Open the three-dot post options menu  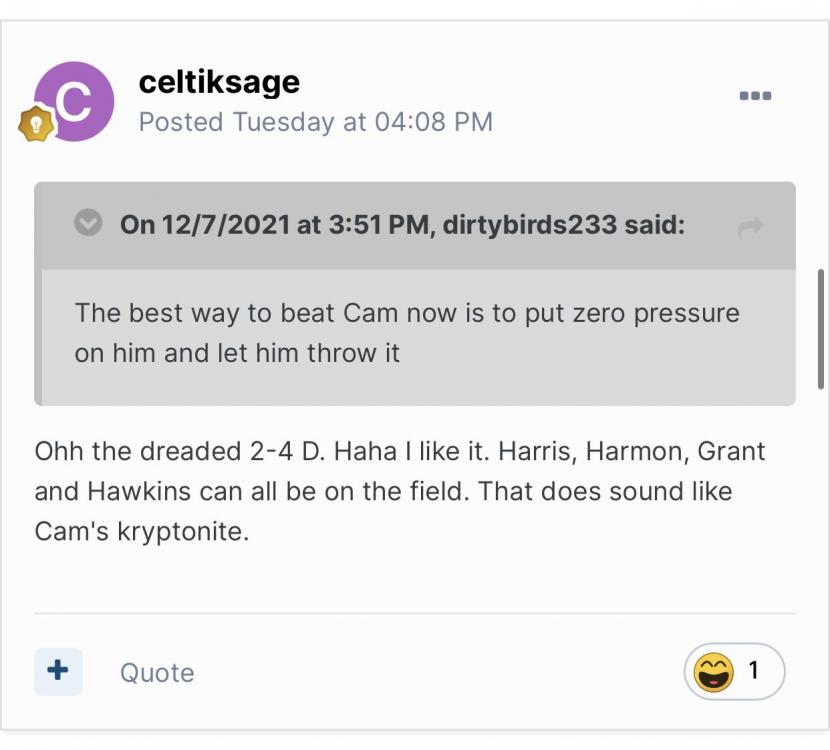pyautogui.click(x=755, y=96)
